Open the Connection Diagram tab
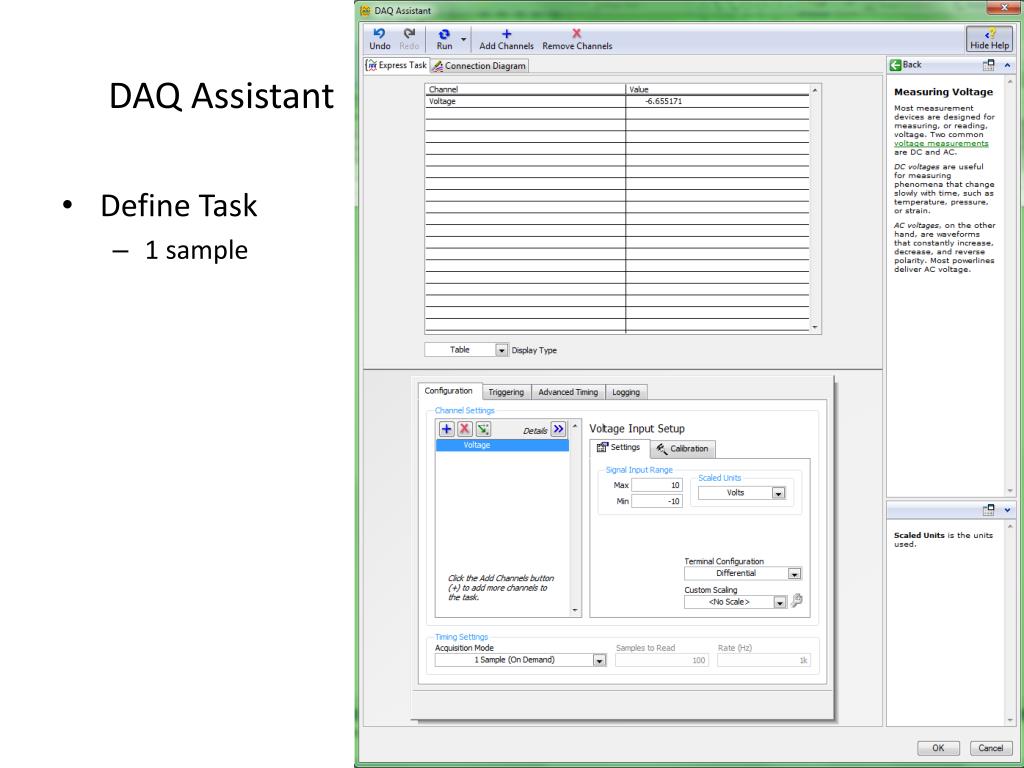 point(479,66)
